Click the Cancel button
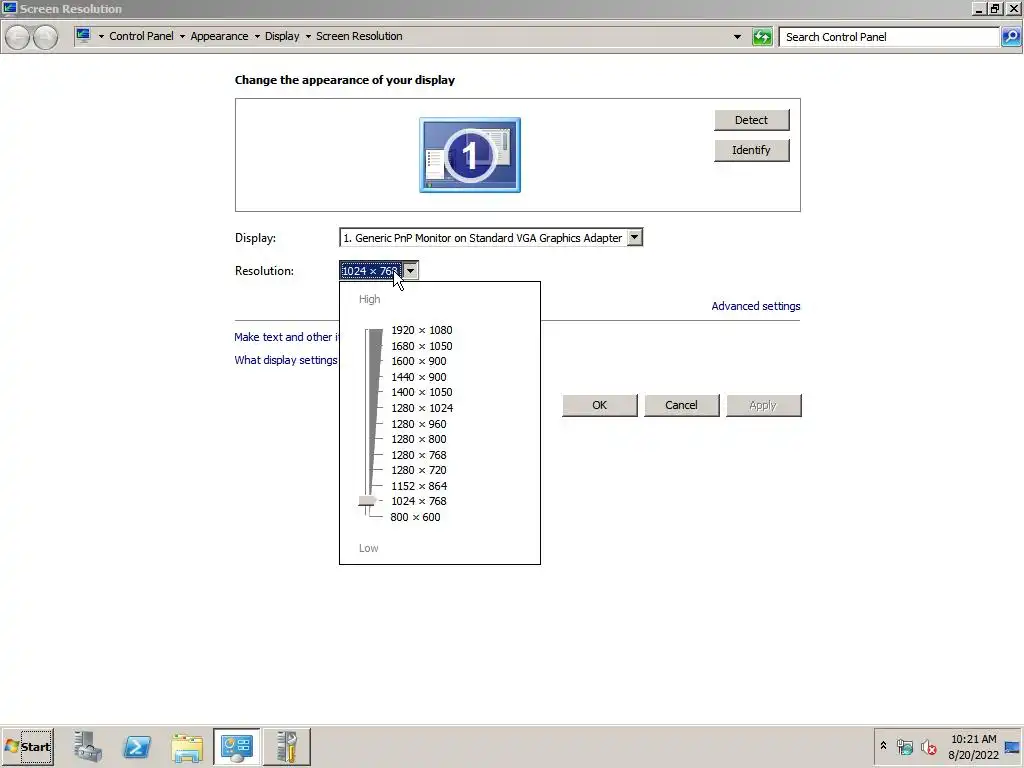The width and height of the screenshot is (1024, 768). tap(682, 406)
